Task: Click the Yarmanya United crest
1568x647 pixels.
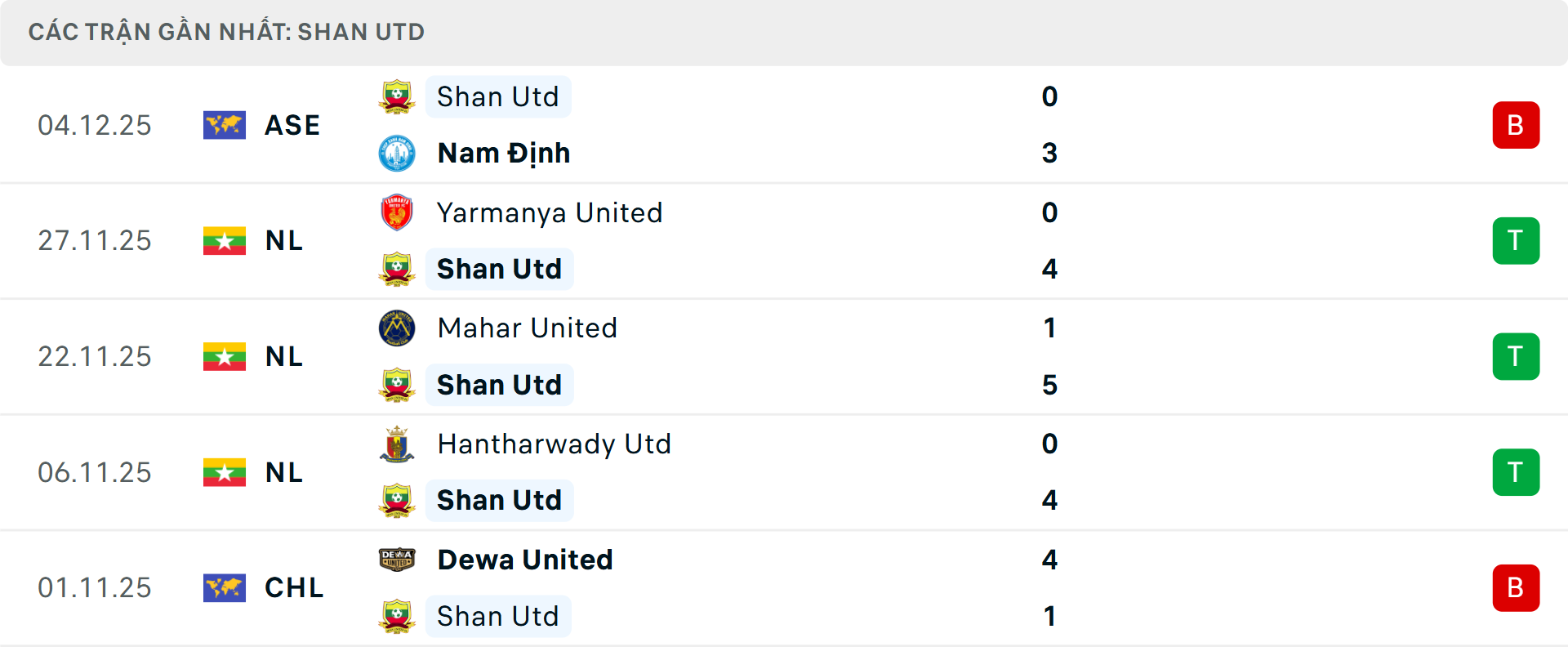Action: [398, 212]
